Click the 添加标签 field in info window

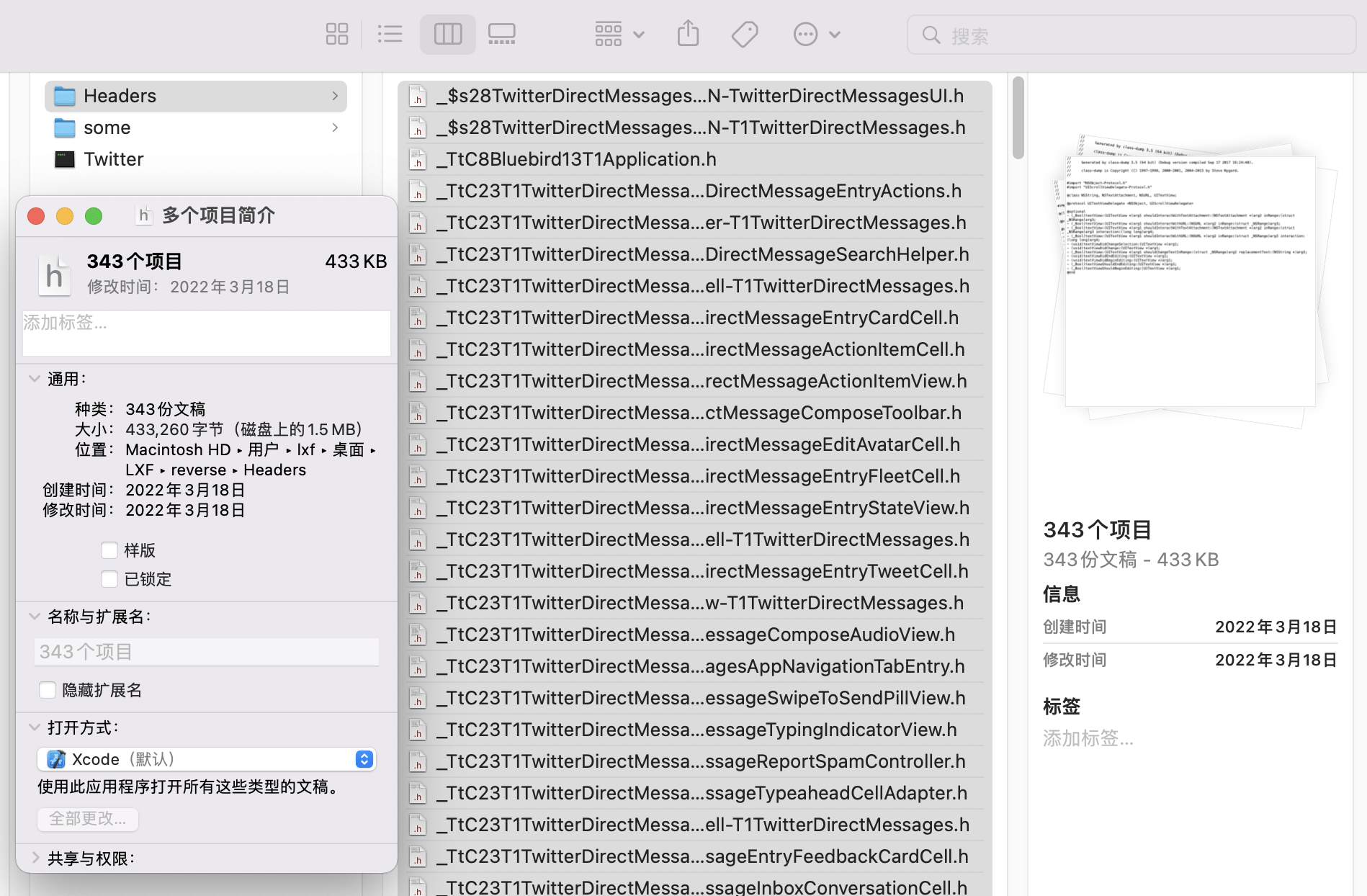pyautogui.click(x=207, y=333)
